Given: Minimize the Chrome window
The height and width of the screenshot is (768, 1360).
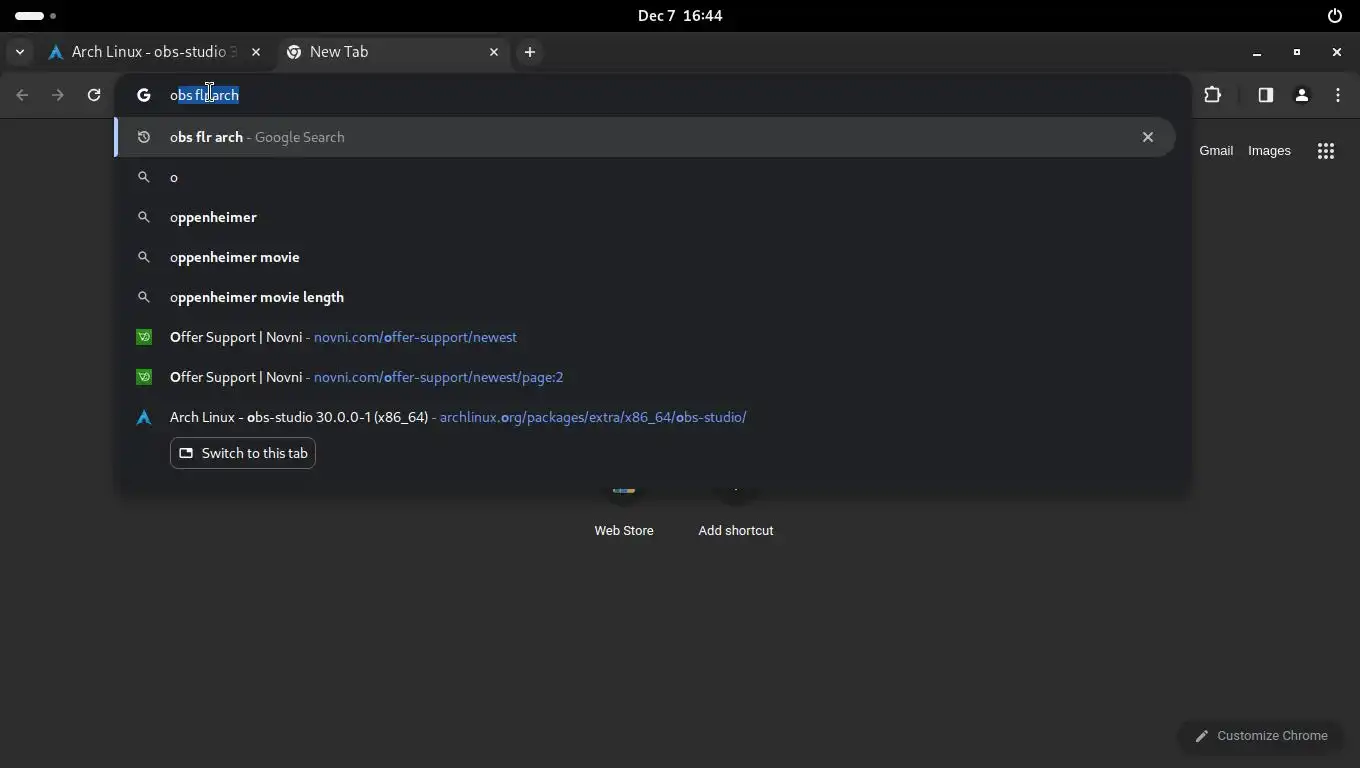Looking at the screenshot, I should (1257, 52).
